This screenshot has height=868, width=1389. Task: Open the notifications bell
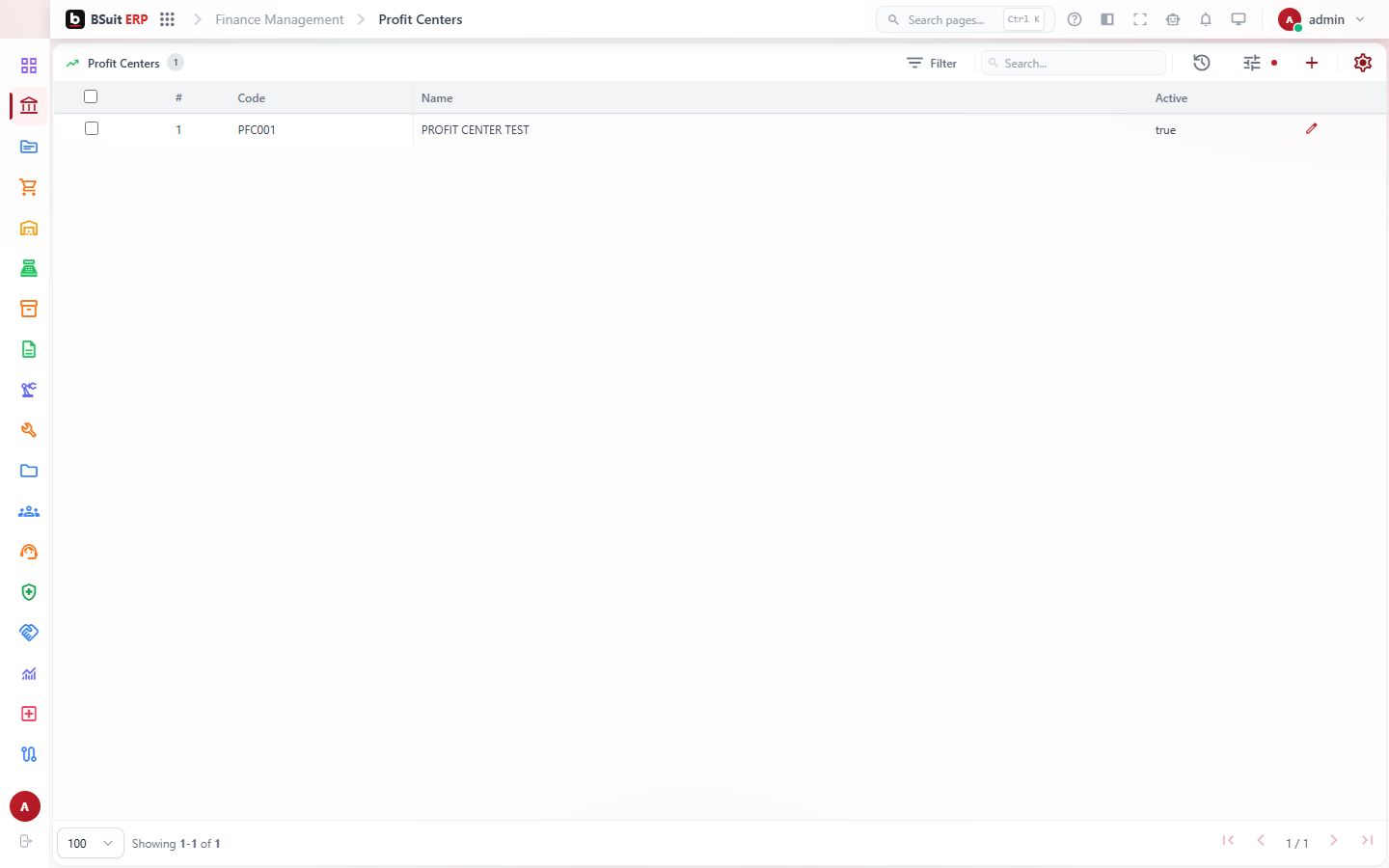point(1206,19)
